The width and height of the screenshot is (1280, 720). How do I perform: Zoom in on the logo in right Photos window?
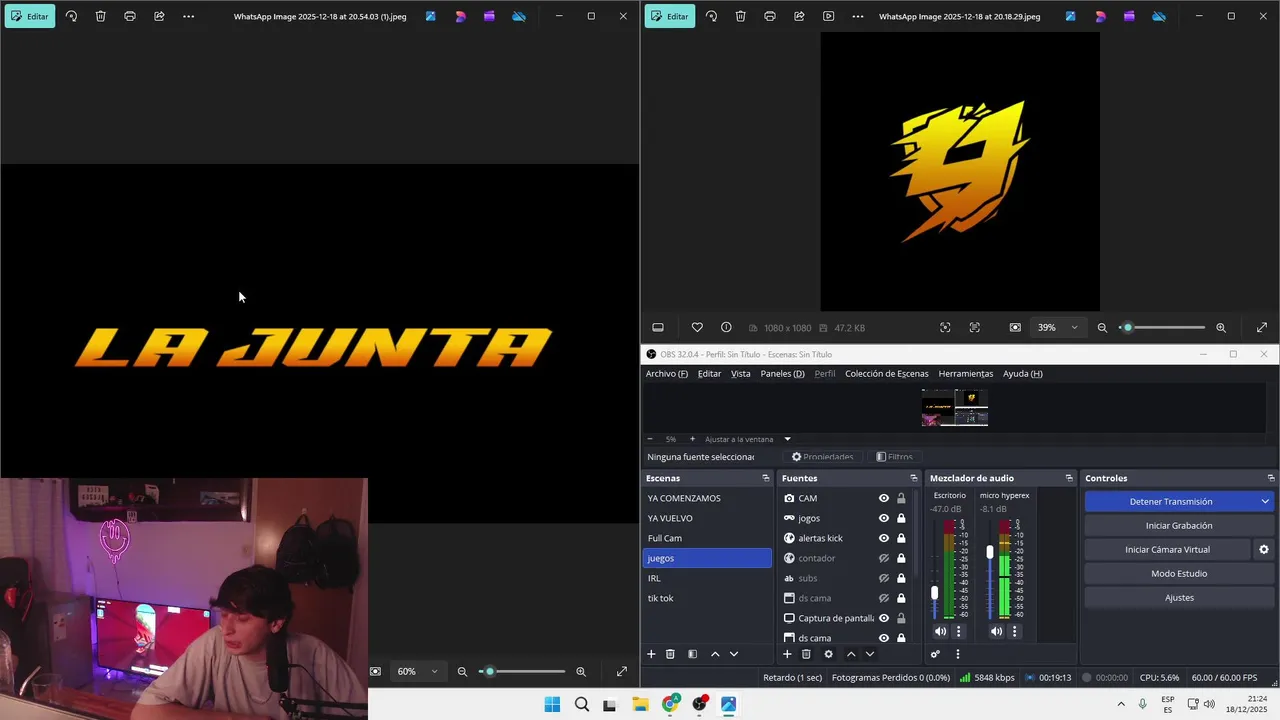[x=1221, y=327]
